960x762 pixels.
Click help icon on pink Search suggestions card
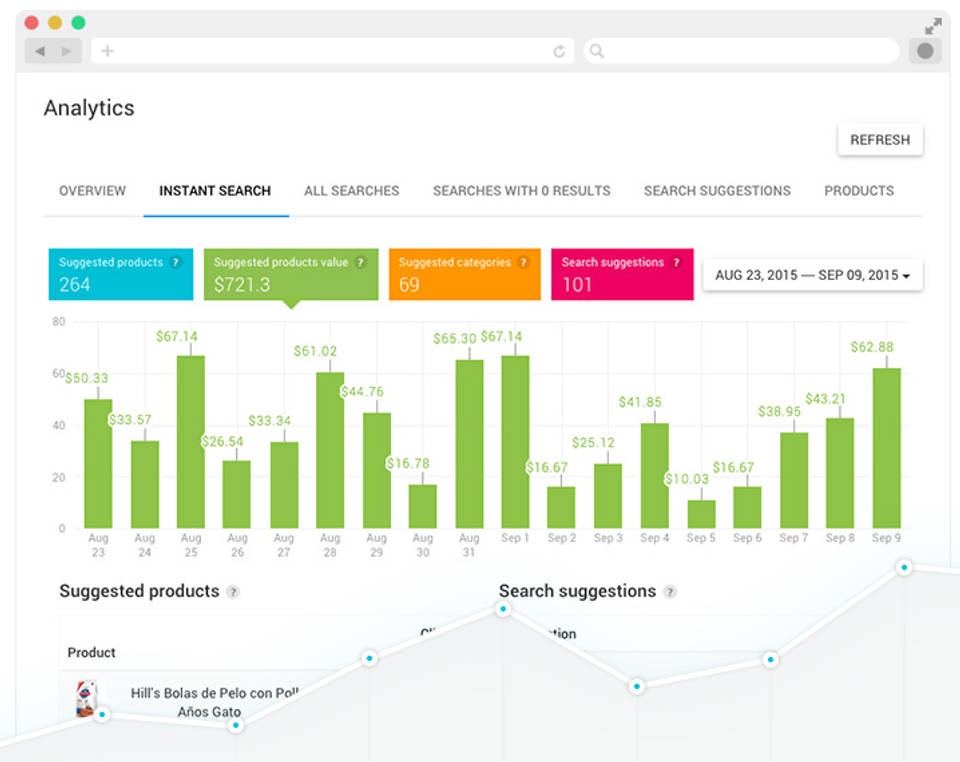click(676, 263)
